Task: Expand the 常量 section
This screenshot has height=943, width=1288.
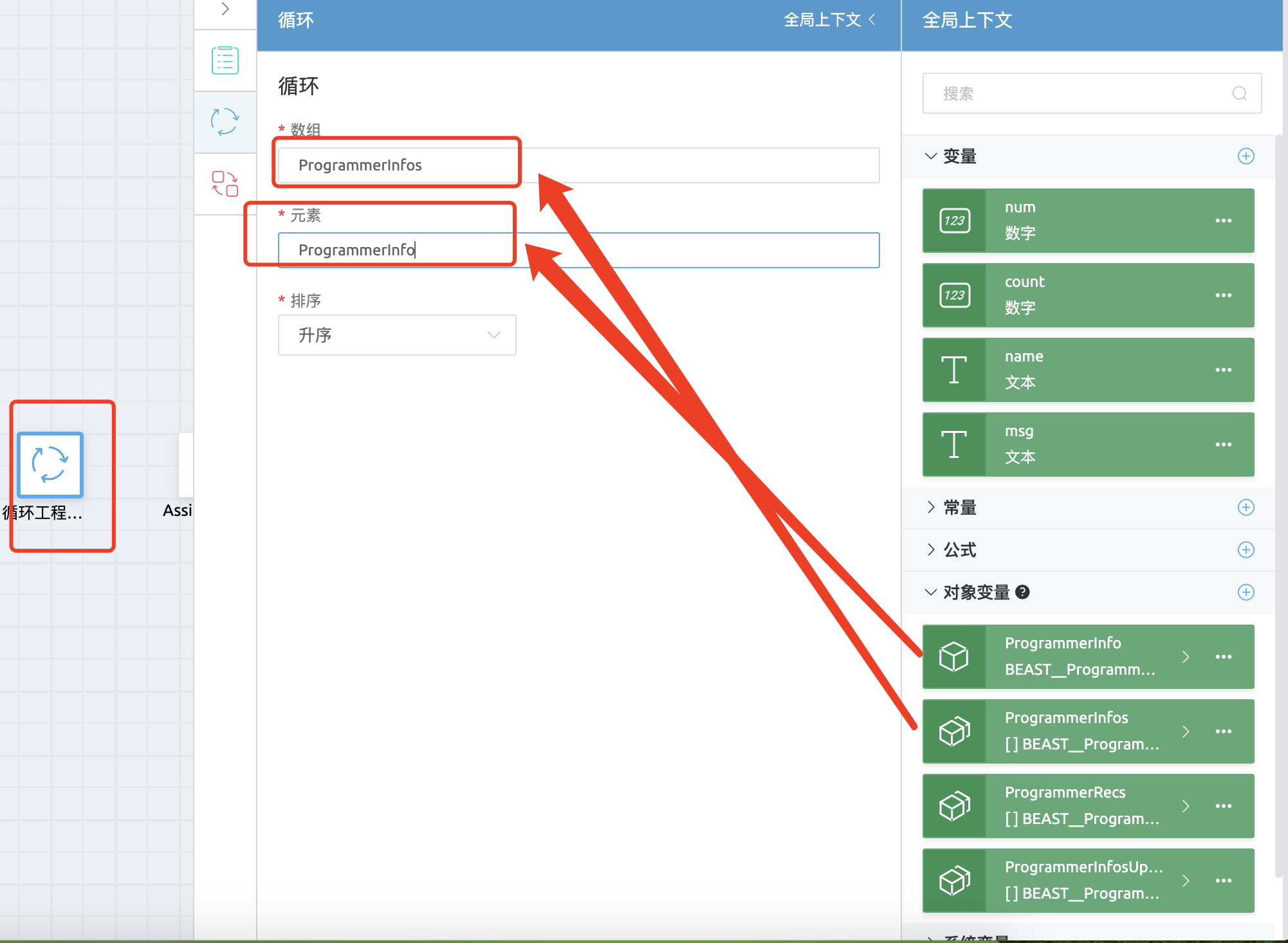Action: (x=930, y=508)
